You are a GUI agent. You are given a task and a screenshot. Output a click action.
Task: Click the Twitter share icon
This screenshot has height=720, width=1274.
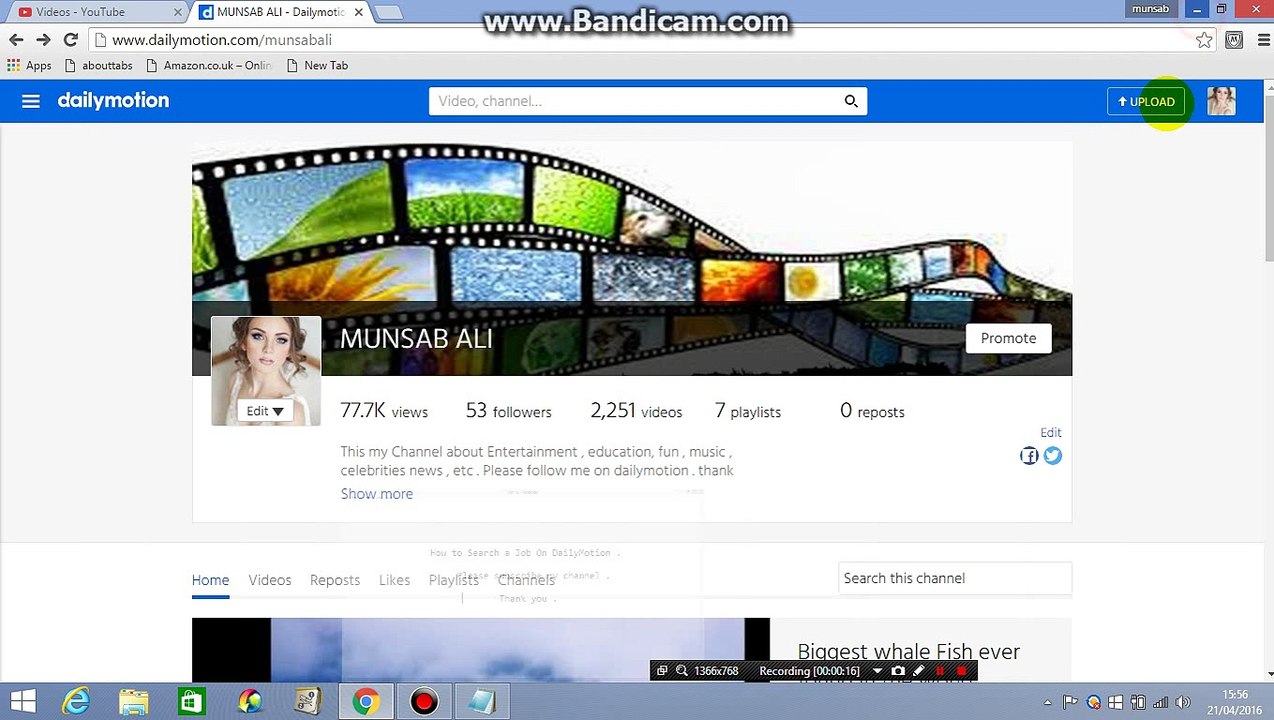(1053, 456)
